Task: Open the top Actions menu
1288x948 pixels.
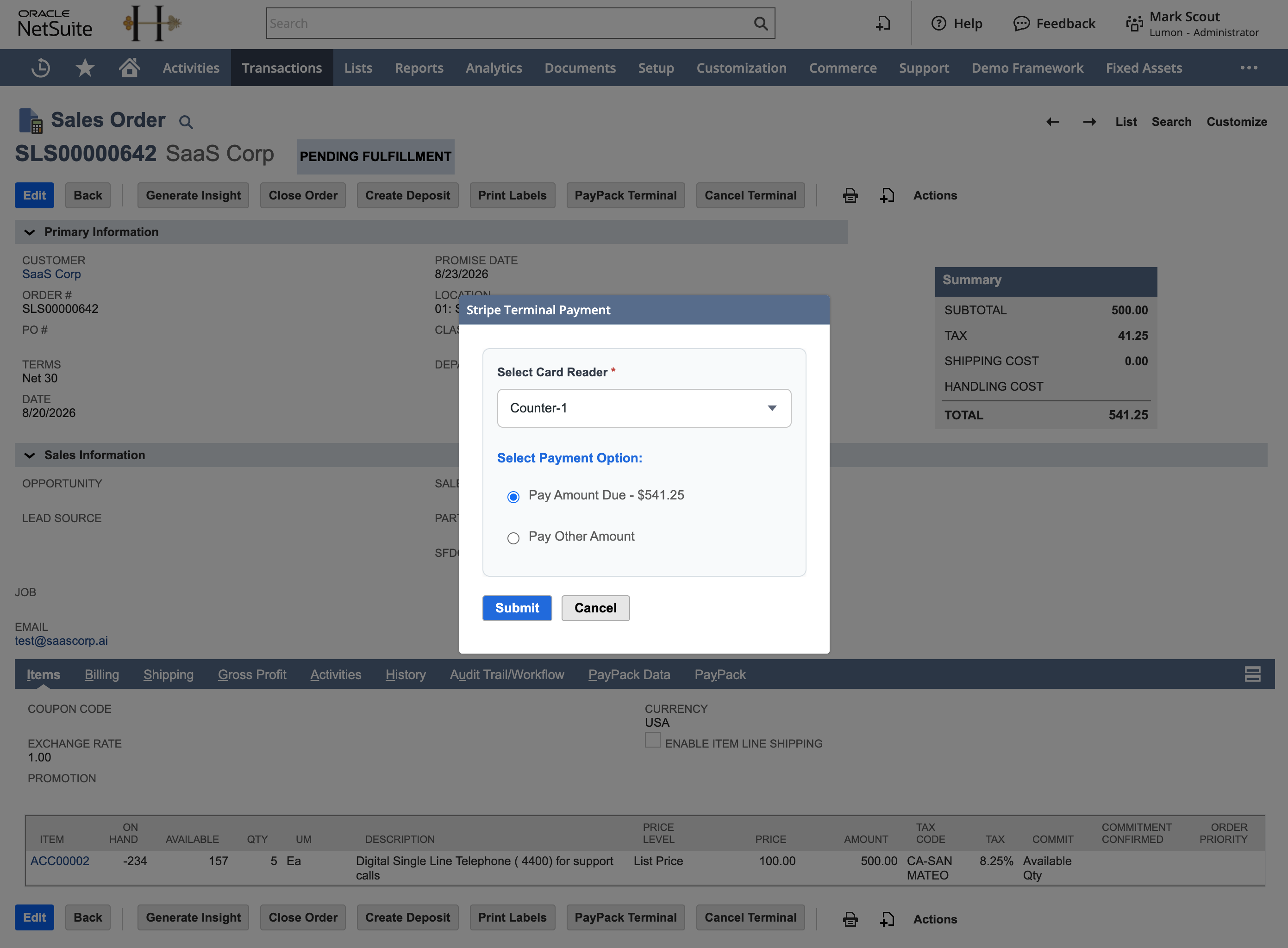Action: point(935,196)
